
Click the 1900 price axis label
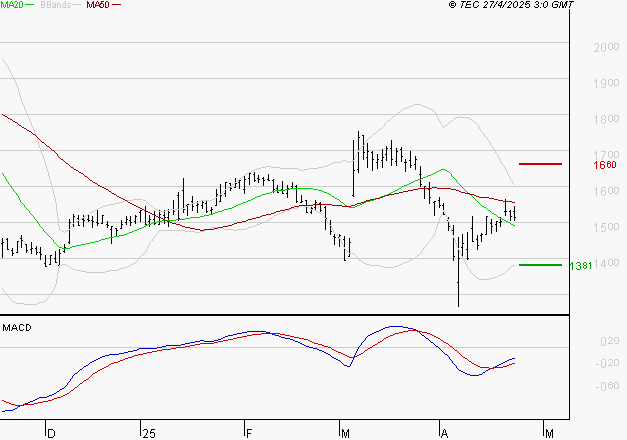[606, 83]
